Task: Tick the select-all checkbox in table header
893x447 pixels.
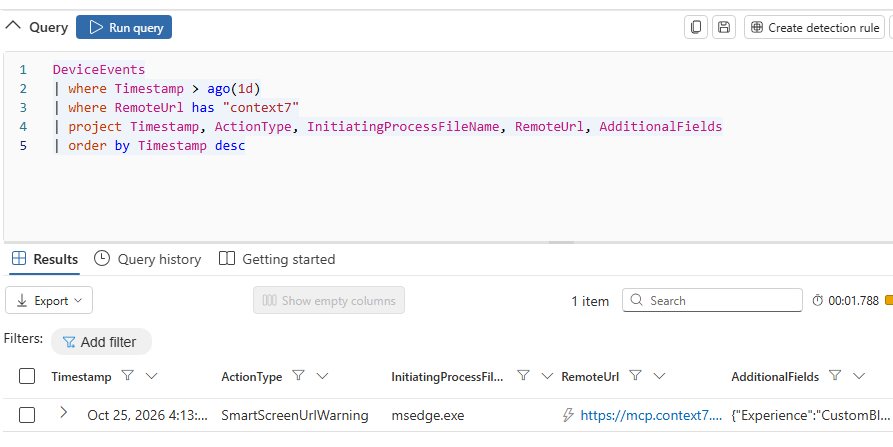Action: pos(27,376)
